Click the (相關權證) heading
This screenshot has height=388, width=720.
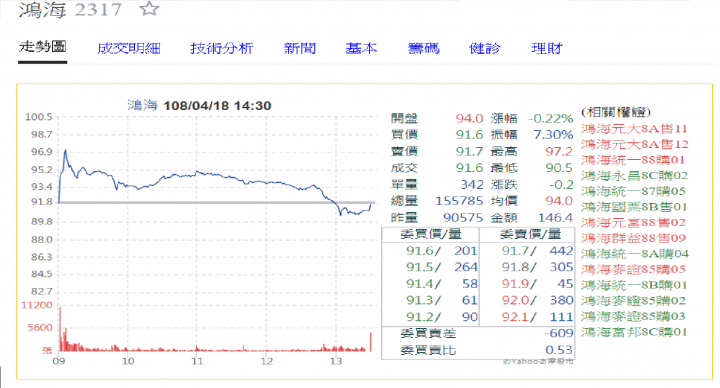click(x=616, y=112)
